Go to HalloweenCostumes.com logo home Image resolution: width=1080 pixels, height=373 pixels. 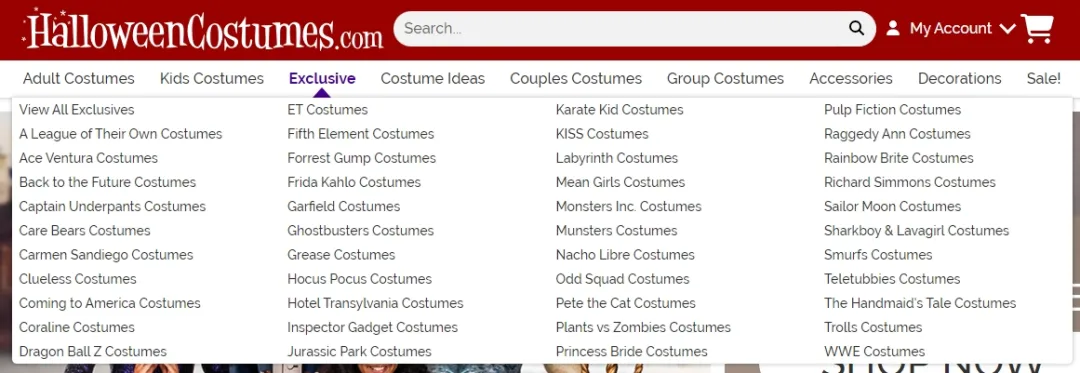[203, 30]
